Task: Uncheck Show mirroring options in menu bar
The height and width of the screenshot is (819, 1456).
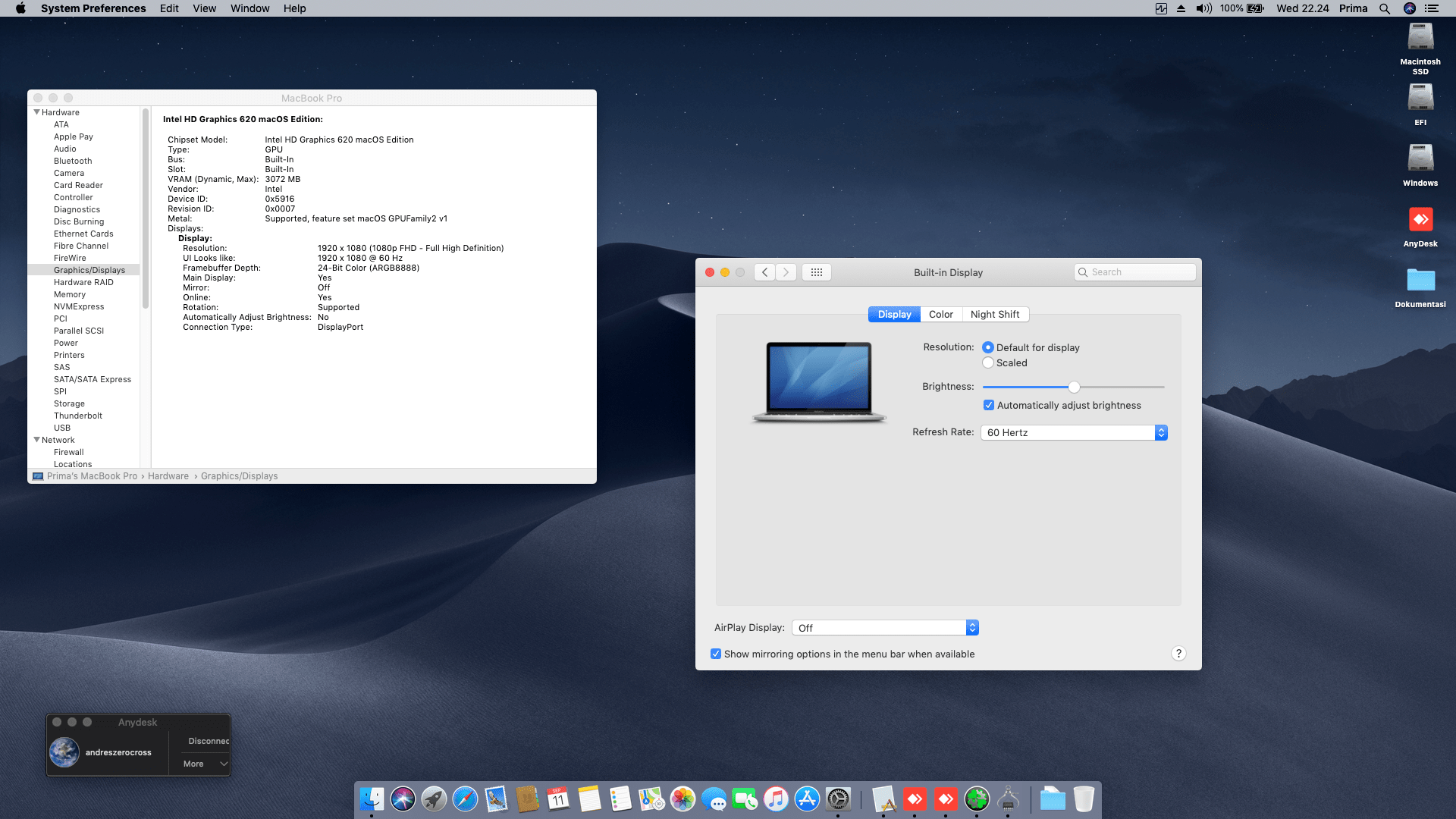Action: point(716,654)
